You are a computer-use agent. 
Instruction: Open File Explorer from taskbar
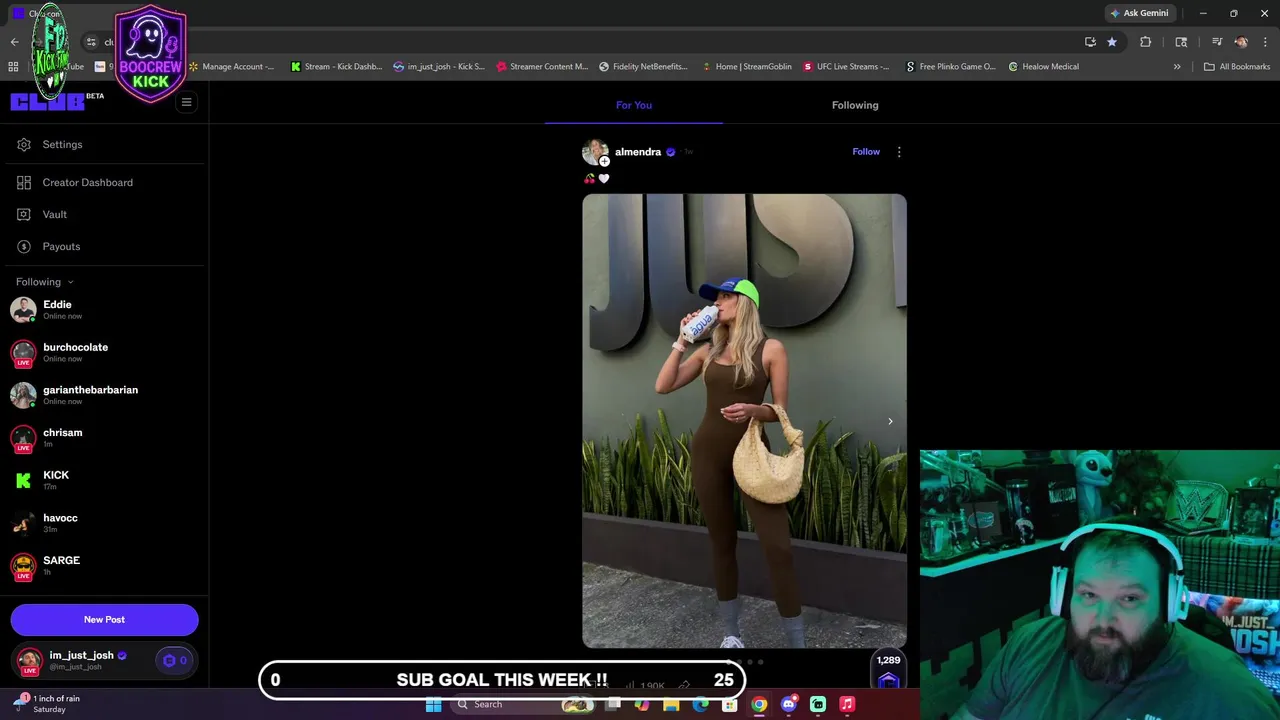coord(671,705)
